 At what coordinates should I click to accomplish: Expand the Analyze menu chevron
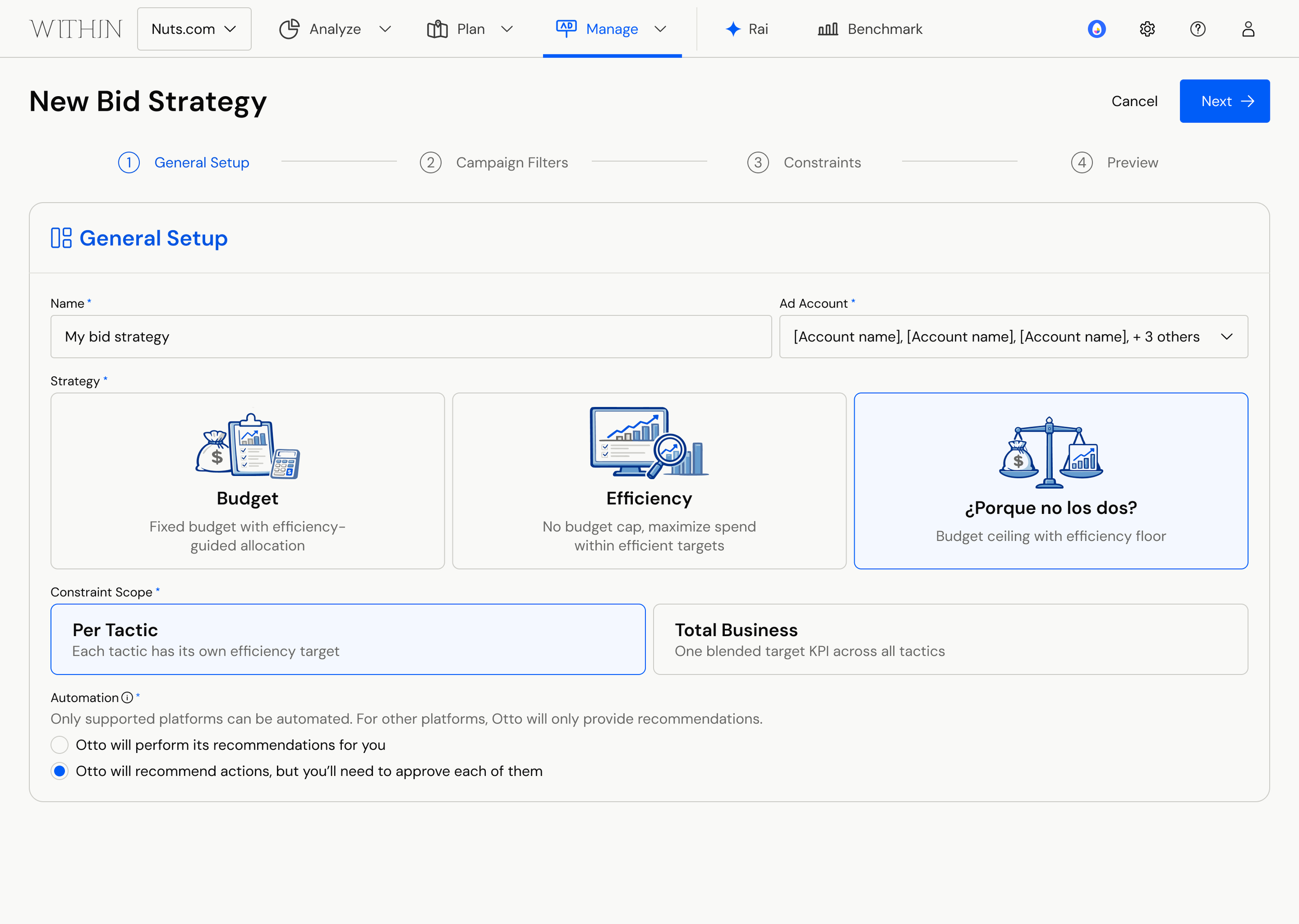(x=385, y=29)
